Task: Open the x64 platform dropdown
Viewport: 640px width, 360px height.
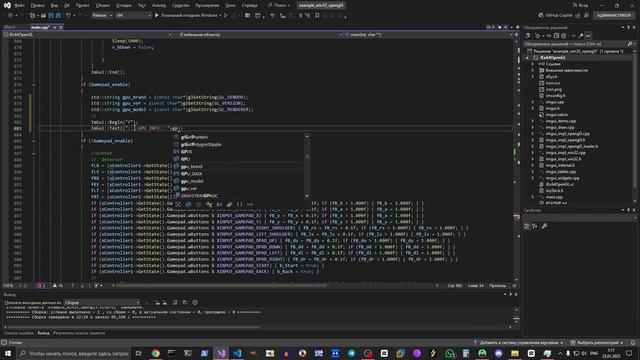Action: 133,16
